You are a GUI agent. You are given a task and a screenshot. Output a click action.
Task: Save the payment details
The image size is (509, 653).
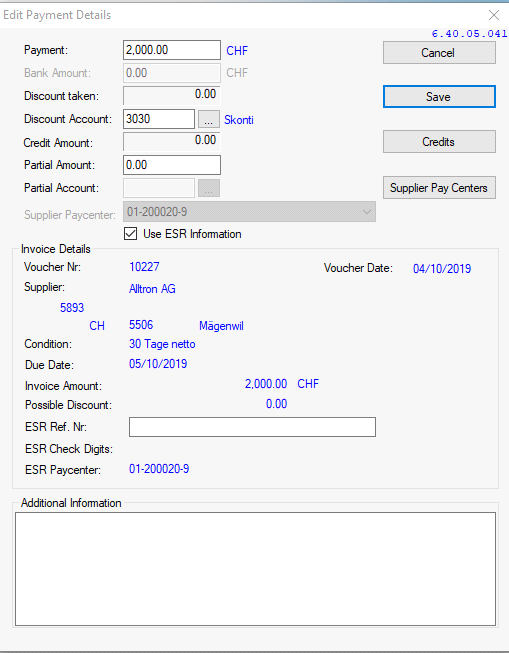[439, 97]
